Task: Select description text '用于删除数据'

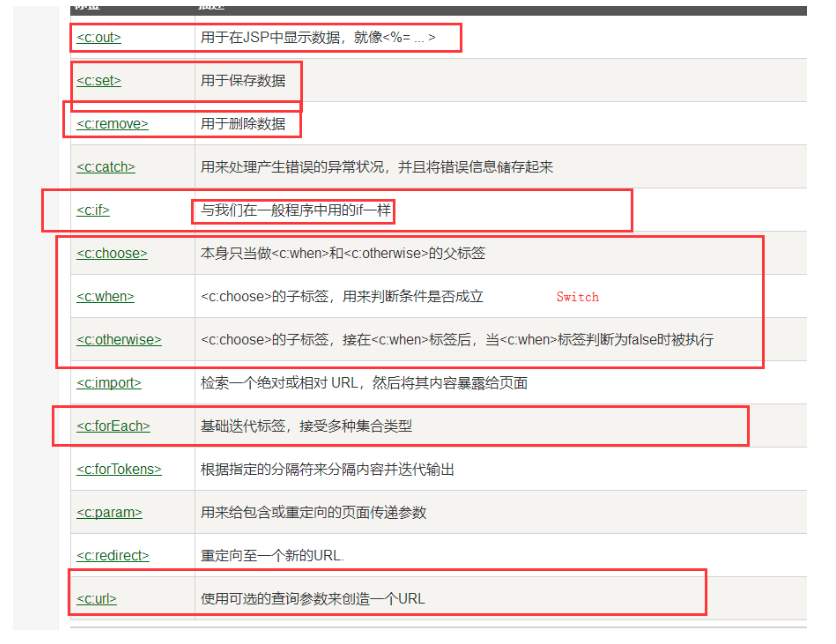Action: click(x=243, y=124)
